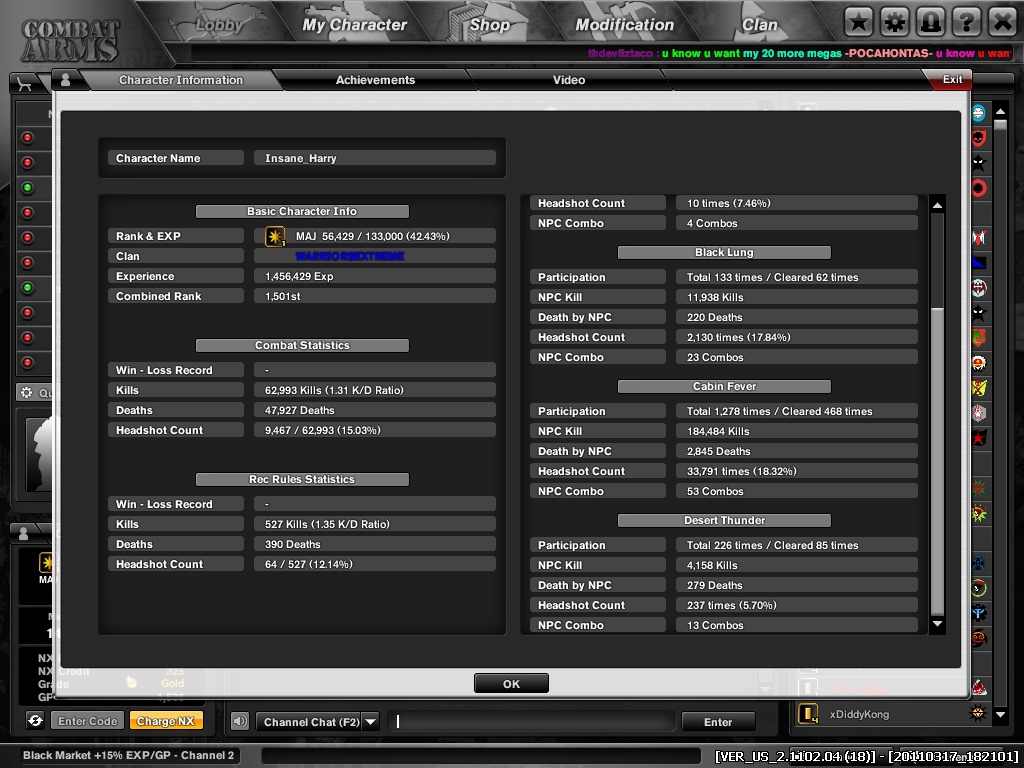Click the Charge NX button

(166, 721)
